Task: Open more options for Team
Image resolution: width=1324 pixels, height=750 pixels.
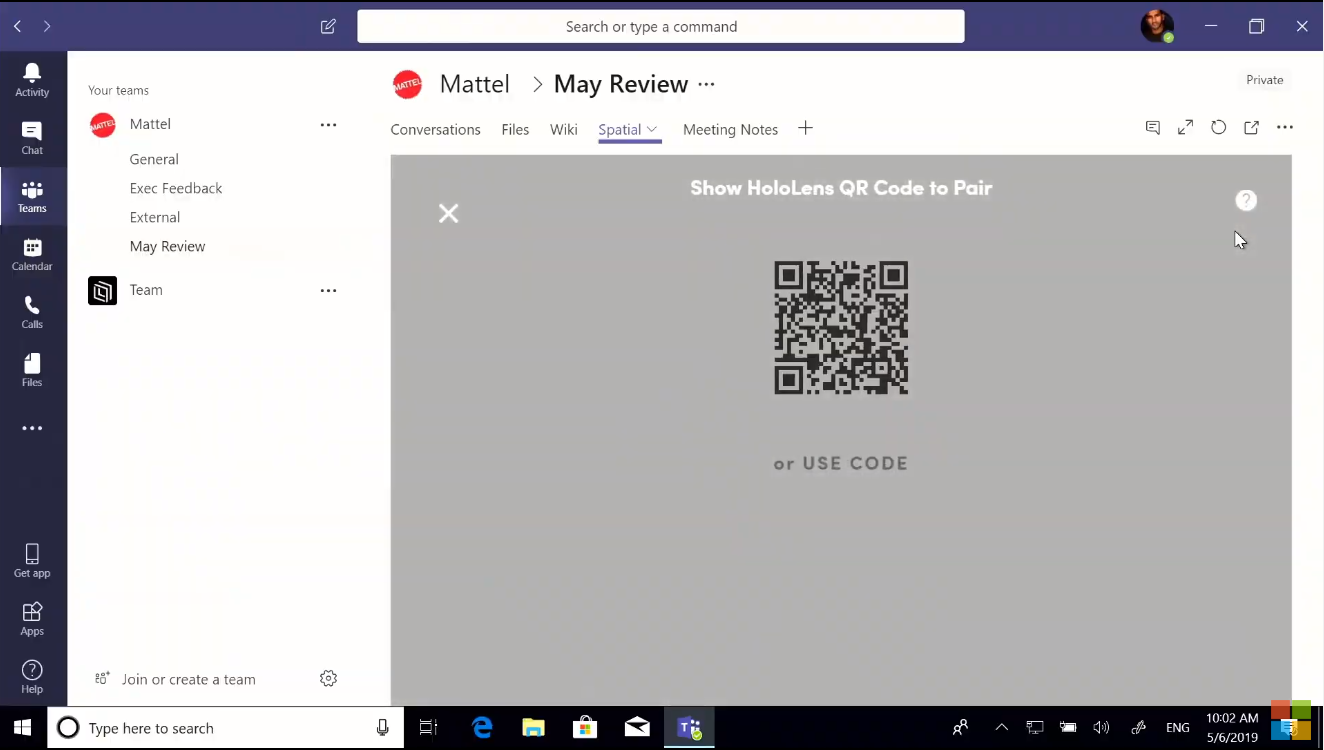Action: (328, 290)
